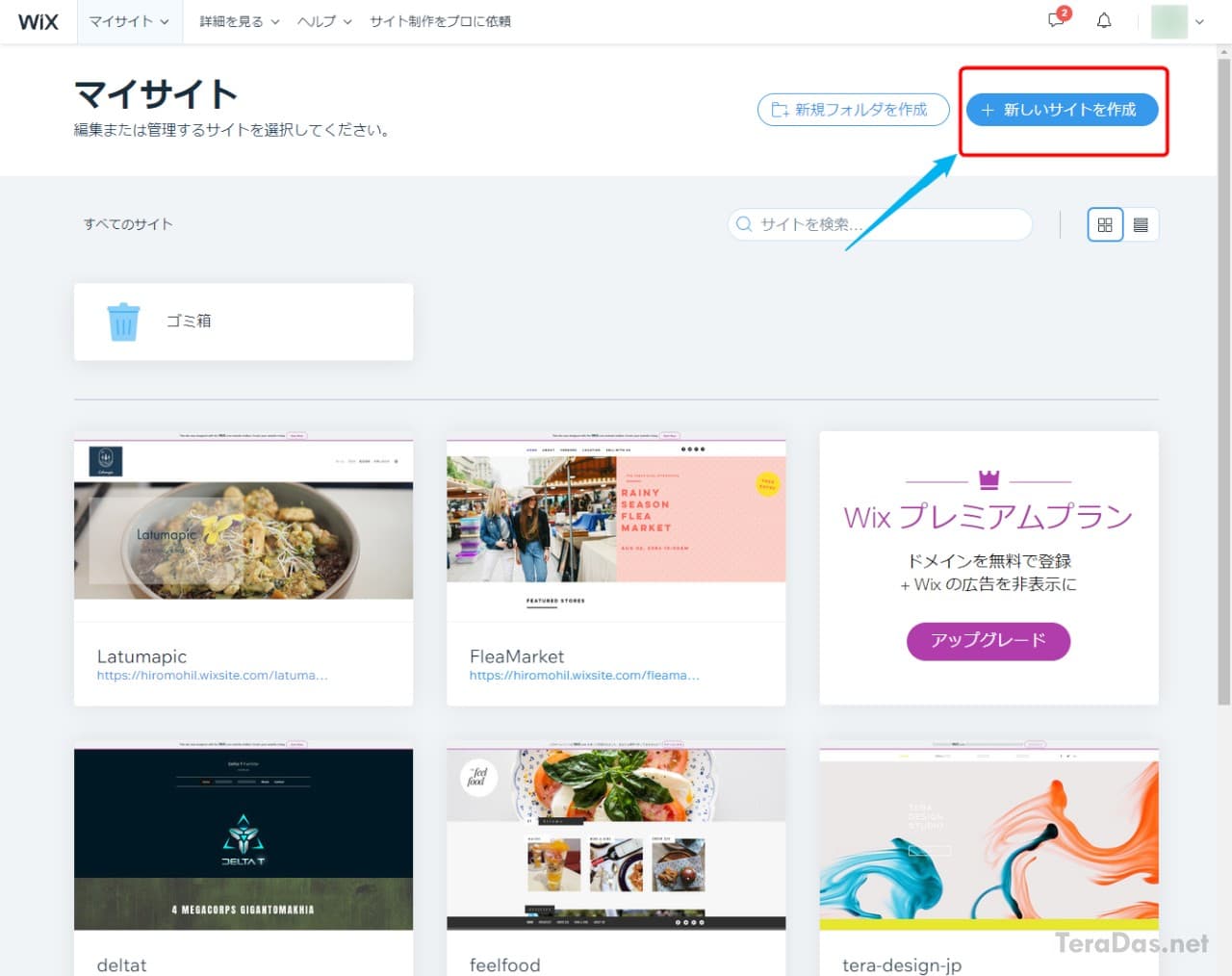The width and height of the screenshot is (1232, 976).
Task: Click the feelfood site name
Action: (504, 964)
